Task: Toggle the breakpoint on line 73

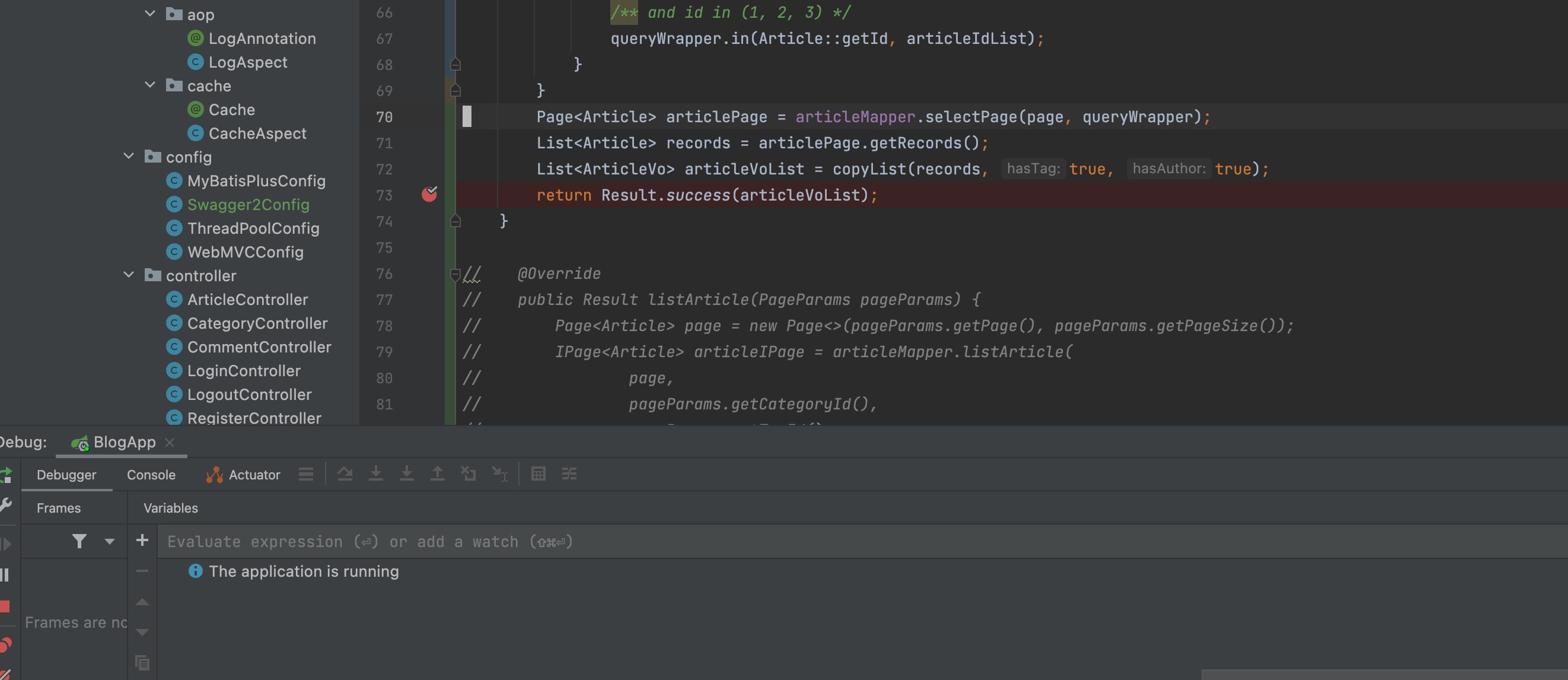Action: pyautogui.click(x=429, y=195)
